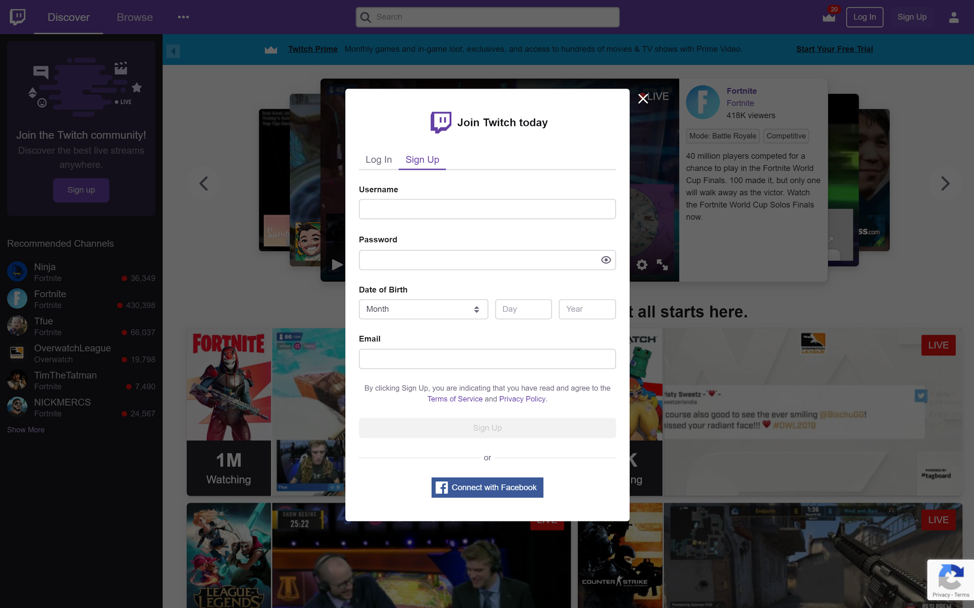Go to next carousel stream

click(945, 183)
